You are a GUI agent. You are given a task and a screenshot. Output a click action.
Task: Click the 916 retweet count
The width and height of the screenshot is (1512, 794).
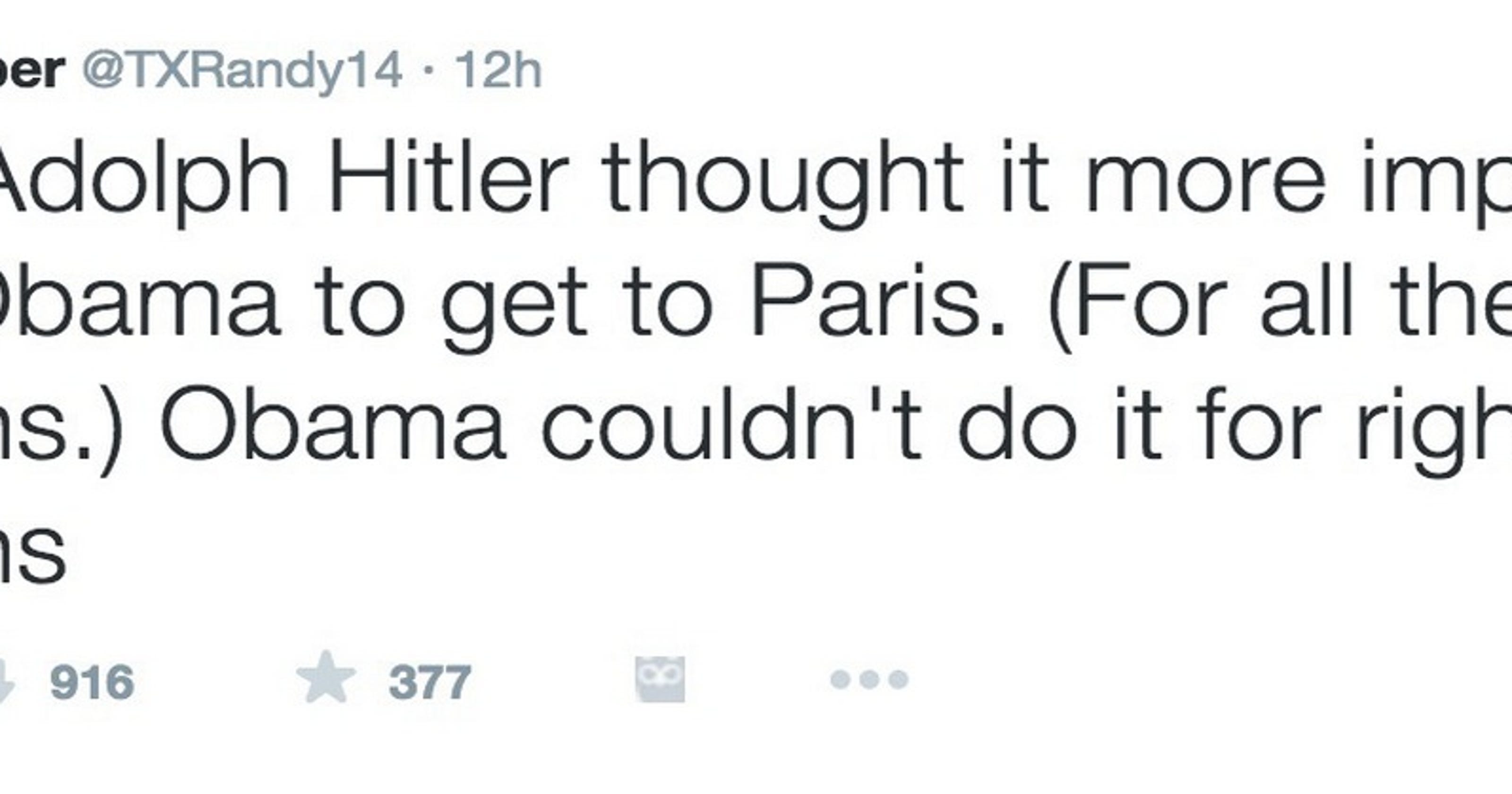[92, 682]
